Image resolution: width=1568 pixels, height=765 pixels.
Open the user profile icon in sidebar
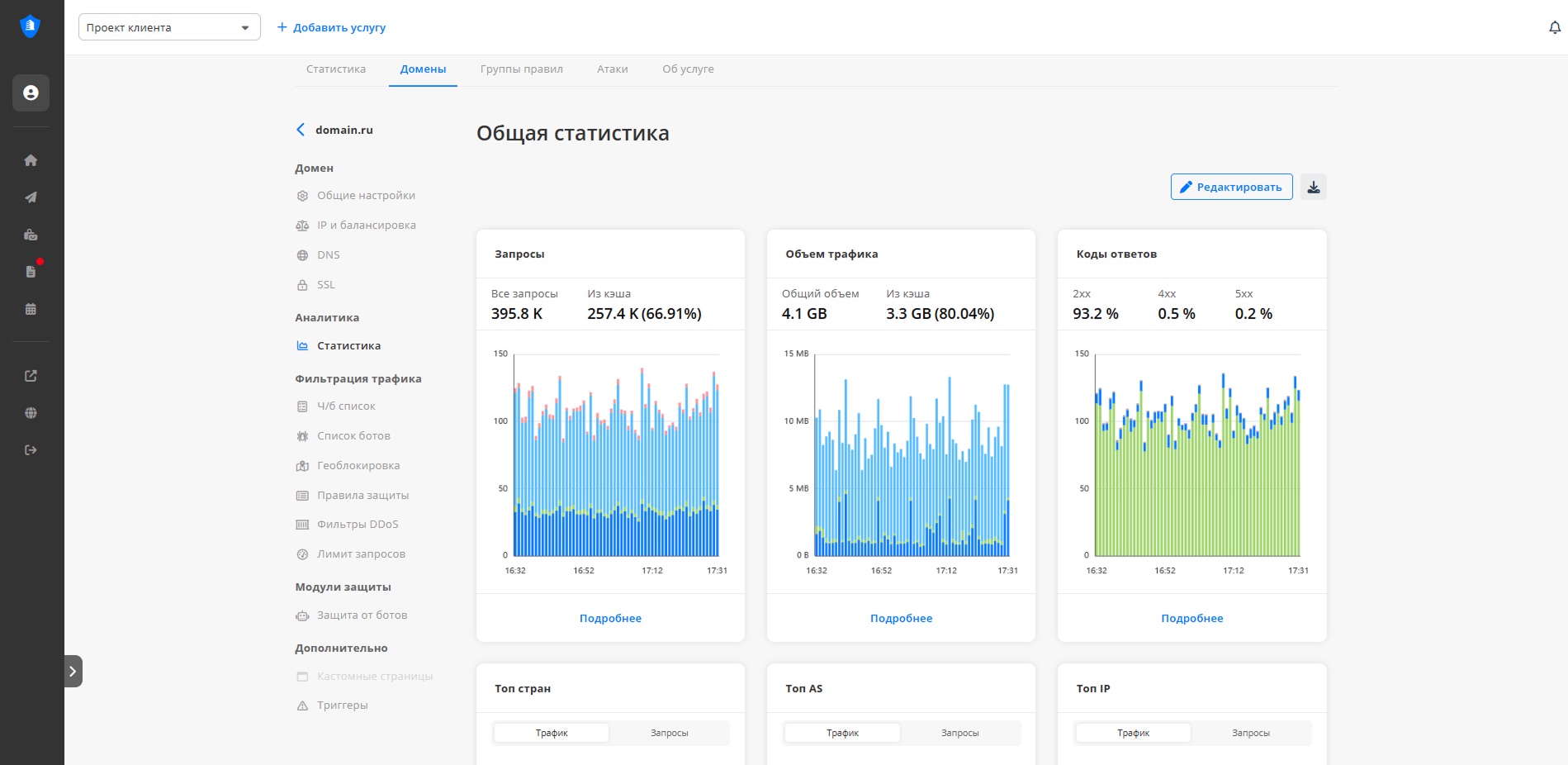coord(31,93)
